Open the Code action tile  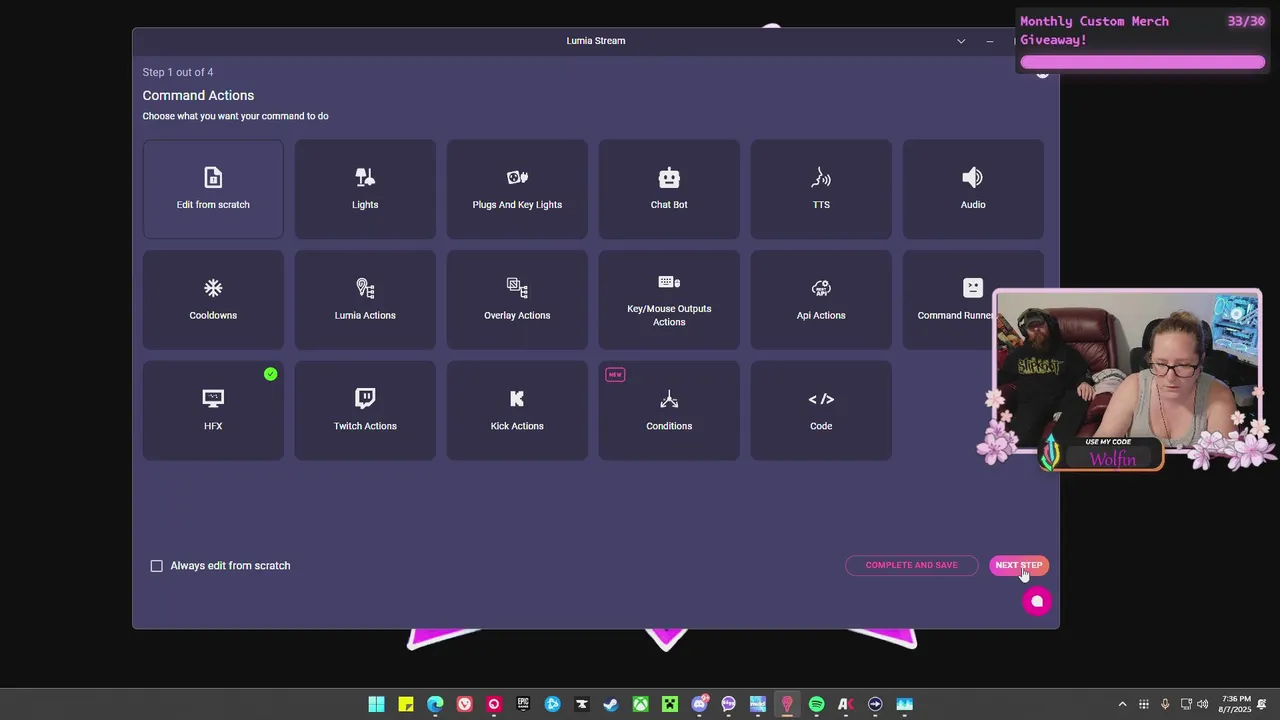(x=821, y=411)
